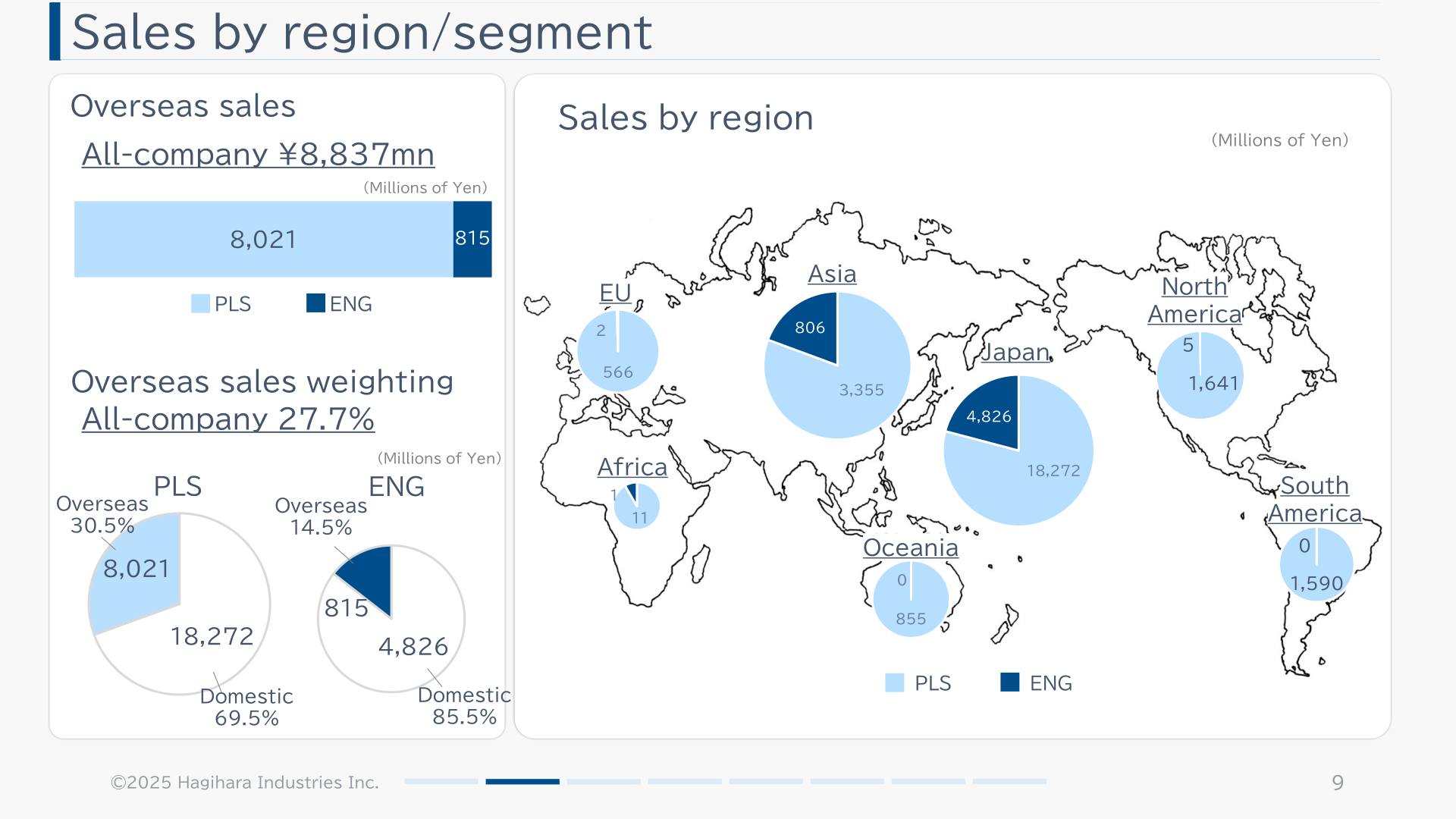Click the Japan region label
1456x819 pixels.
tap(1015, 353)
